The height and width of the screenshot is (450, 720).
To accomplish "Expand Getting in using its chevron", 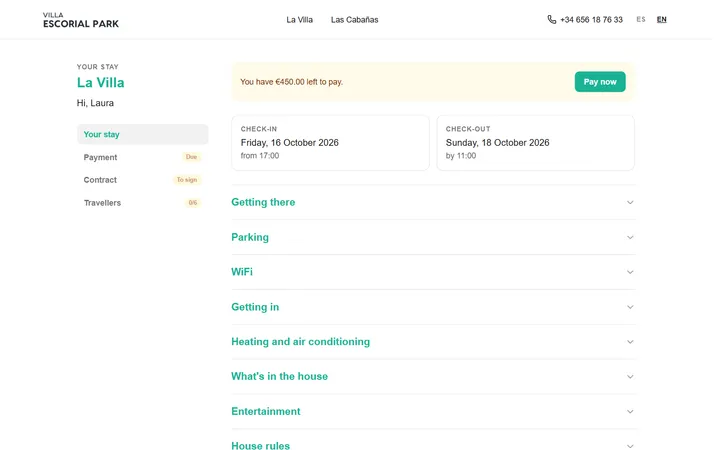I will pyautogui.click(x=630, y=307).
